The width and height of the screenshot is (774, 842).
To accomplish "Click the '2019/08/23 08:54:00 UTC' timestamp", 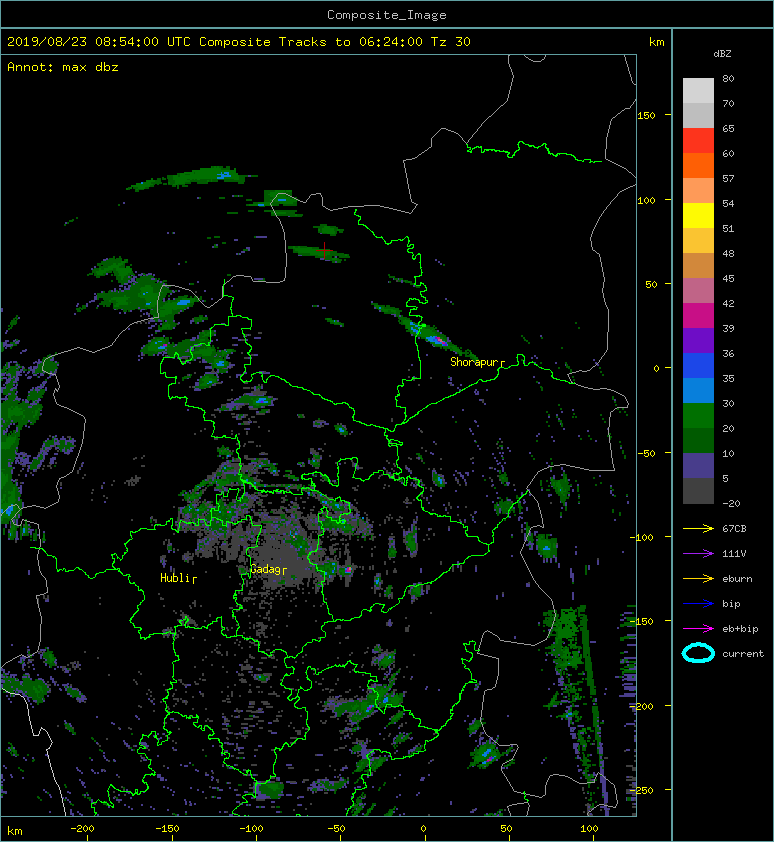I will (99, 42).
